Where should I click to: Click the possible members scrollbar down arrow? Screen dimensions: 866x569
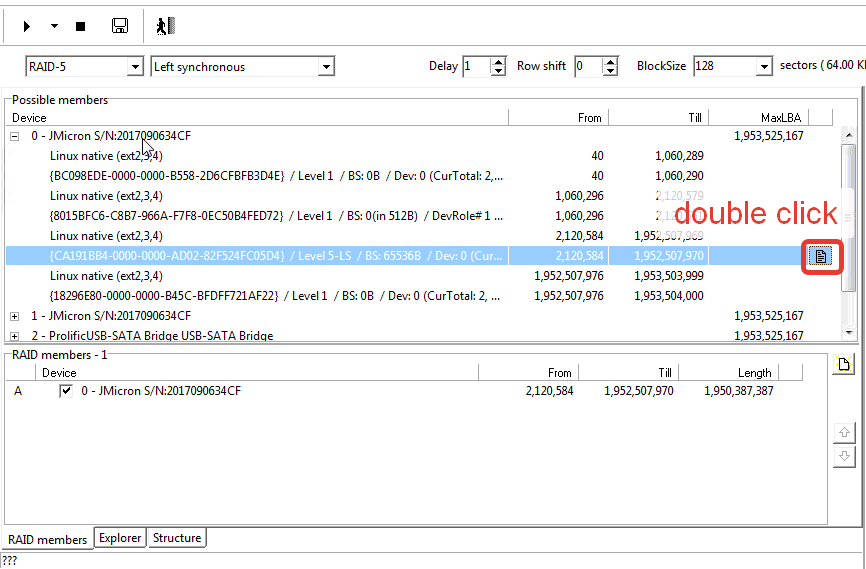(x=849, y=332)
